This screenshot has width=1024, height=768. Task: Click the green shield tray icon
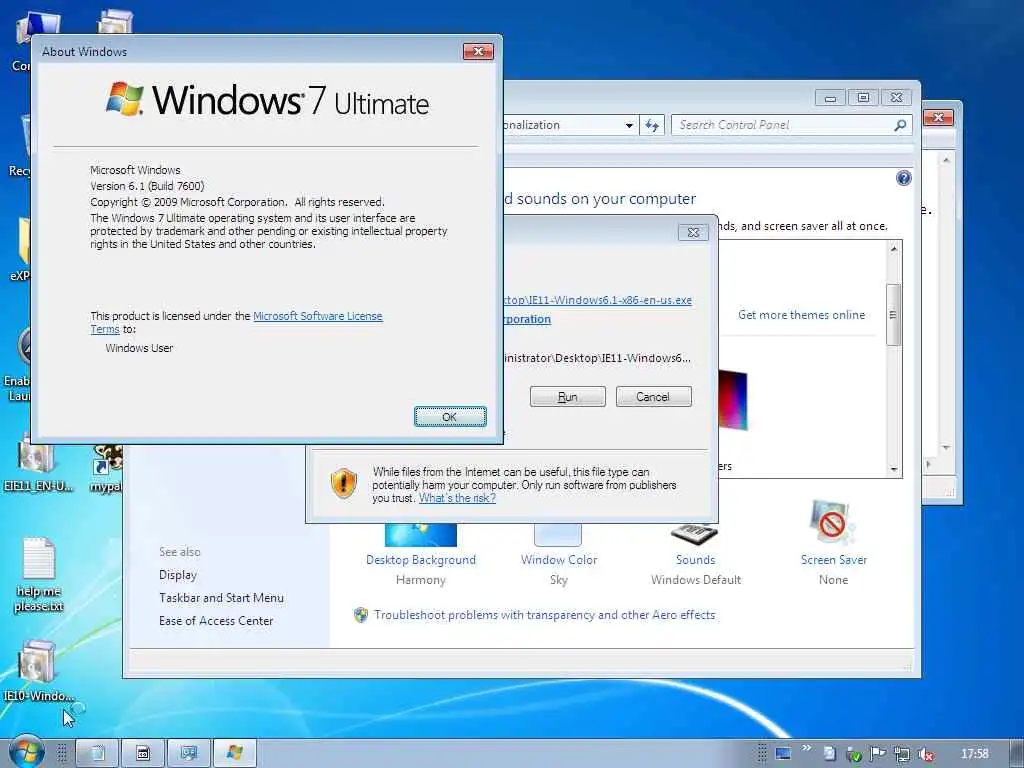pos(854,755)
